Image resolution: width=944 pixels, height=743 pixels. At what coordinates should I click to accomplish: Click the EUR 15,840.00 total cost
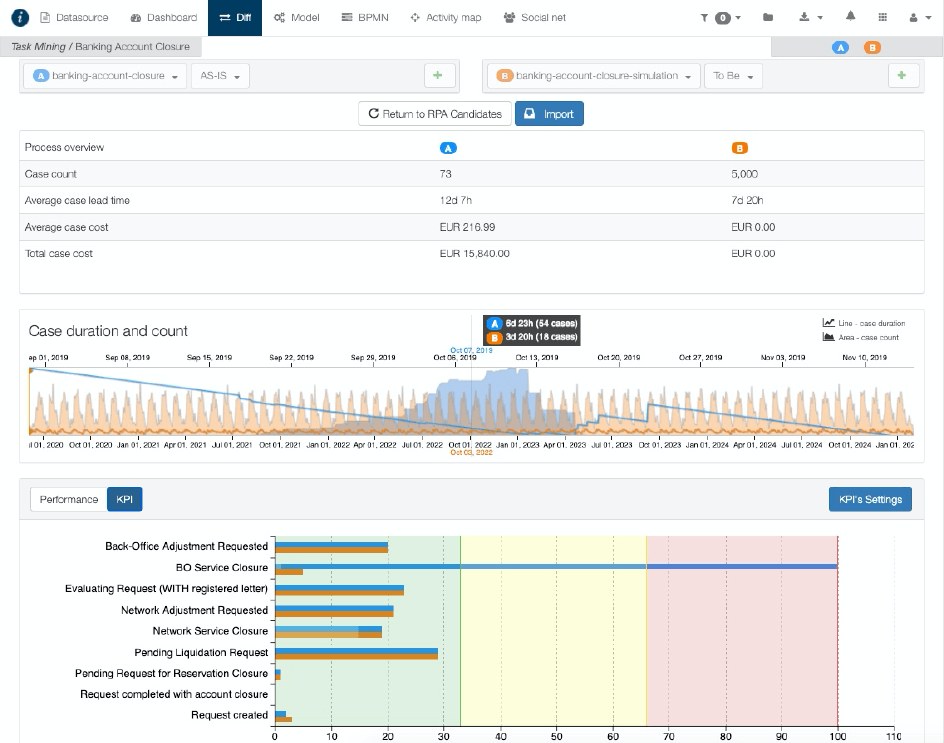click(474, 253)
